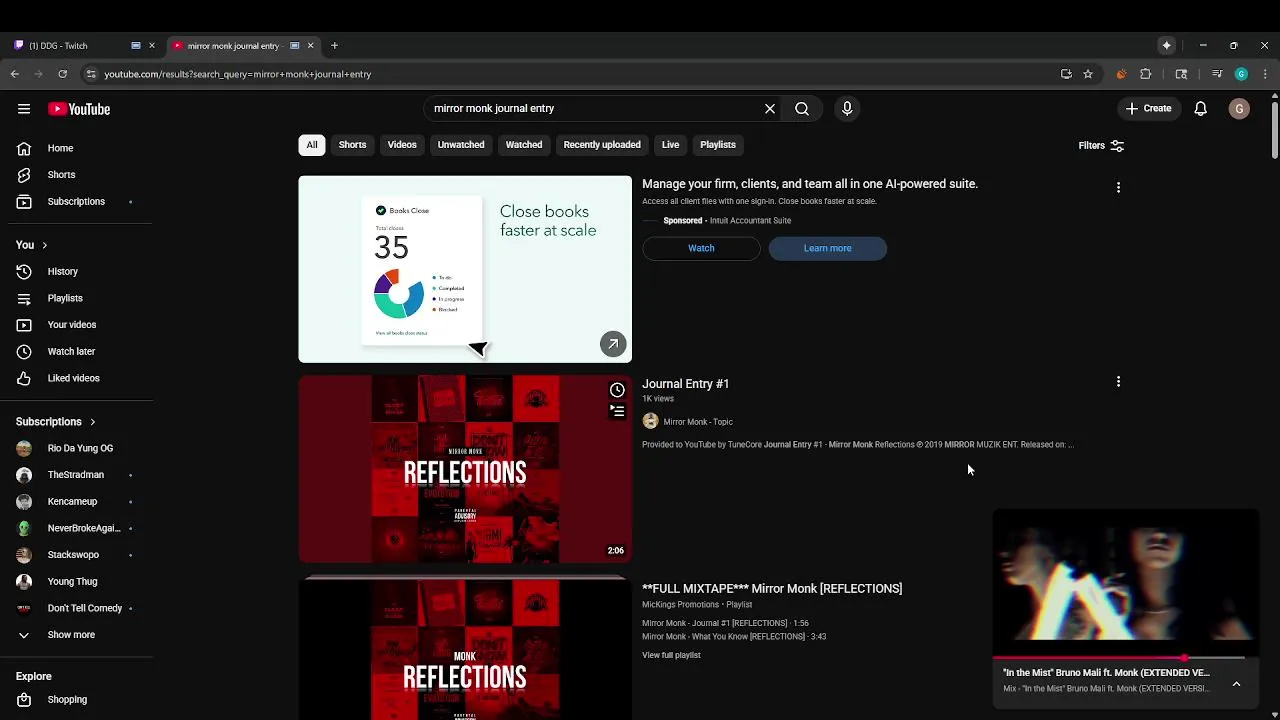
Task: Open the account avatar menu
Action: (1239, 109)
